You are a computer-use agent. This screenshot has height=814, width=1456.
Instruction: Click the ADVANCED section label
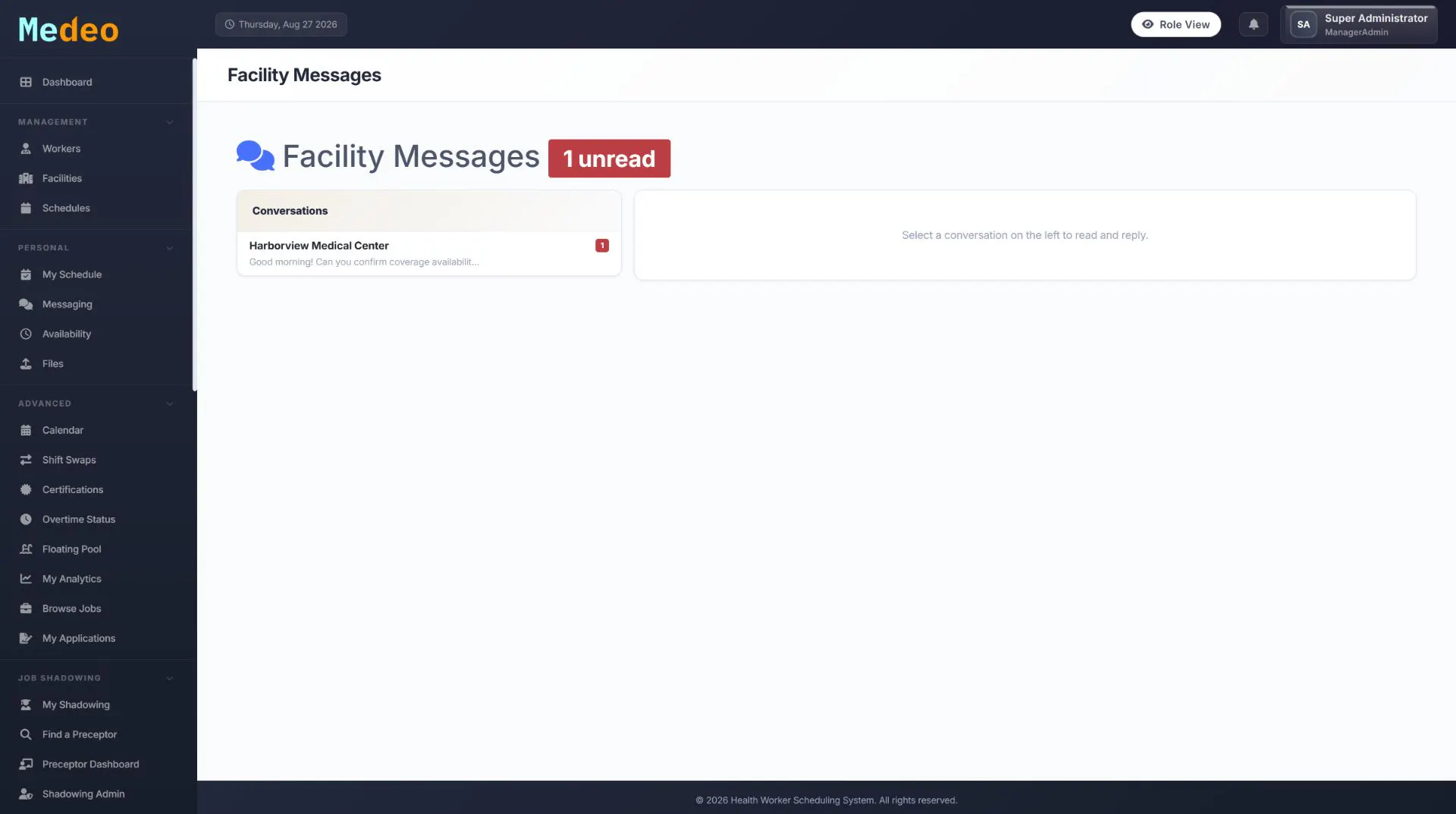[45, 404]
